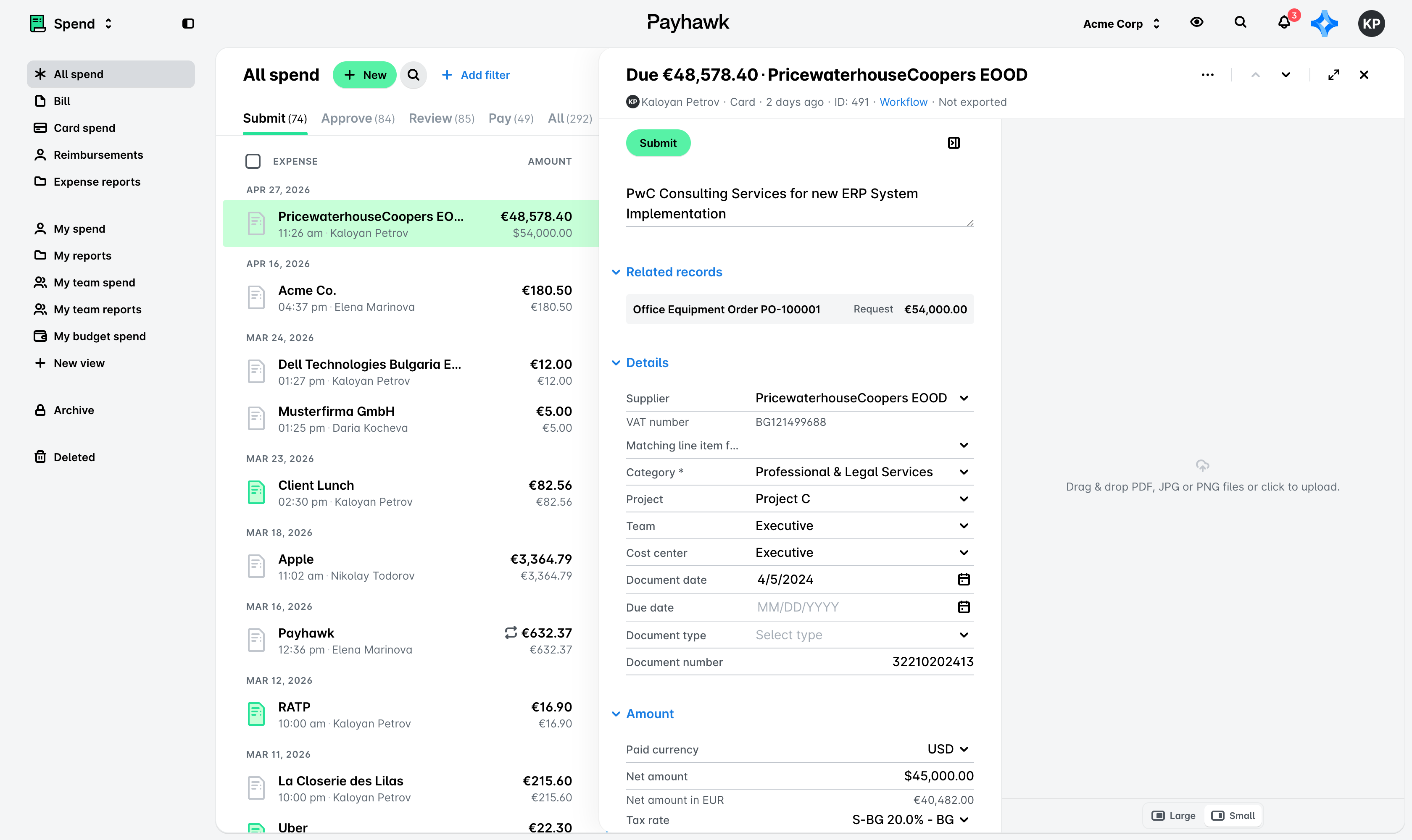
Task: Open My reports view
Action: pyautogui.click(x=111, y=255)
